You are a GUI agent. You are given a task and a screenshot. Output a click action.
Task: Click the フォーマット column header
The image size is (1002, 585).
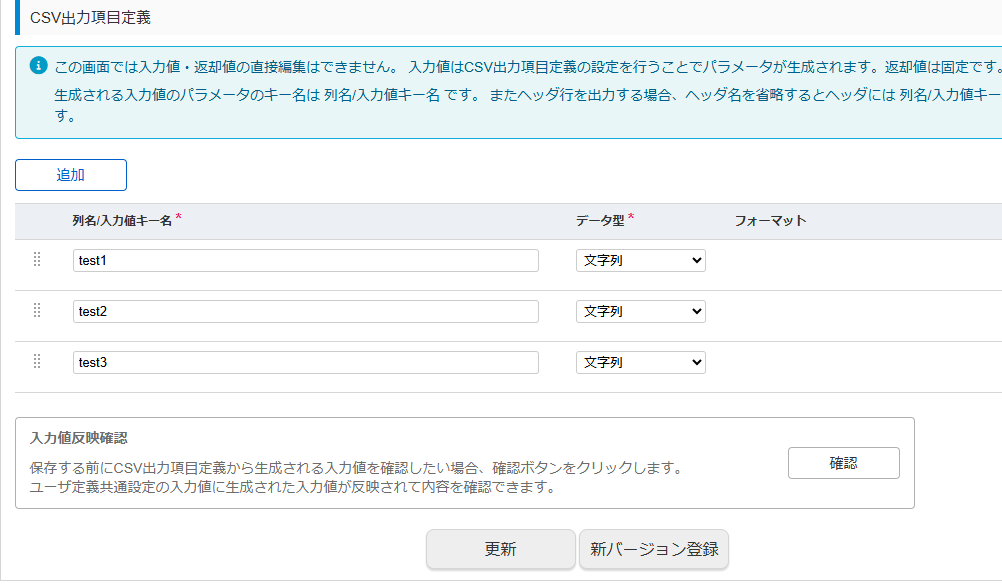tap(770, 220)
